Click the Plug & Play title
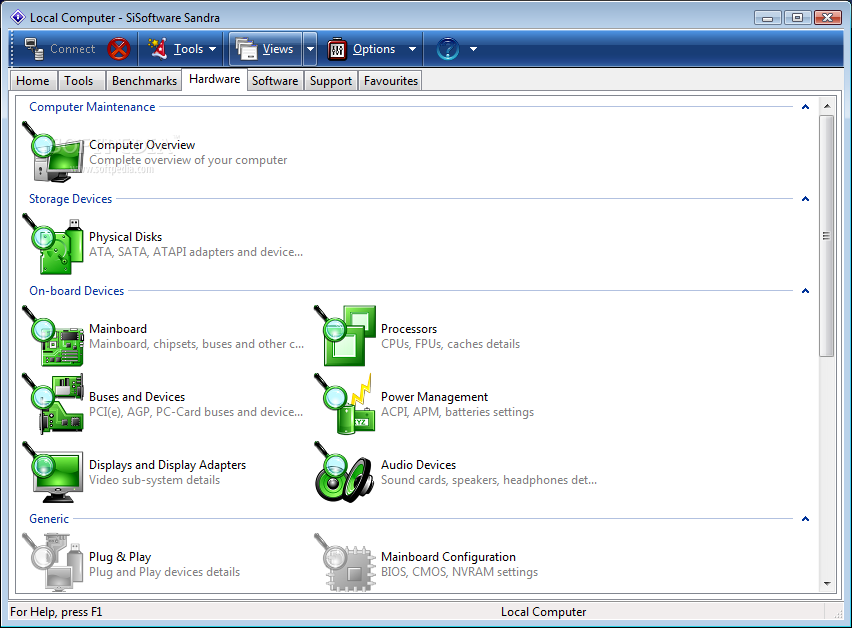 (120, 557)
